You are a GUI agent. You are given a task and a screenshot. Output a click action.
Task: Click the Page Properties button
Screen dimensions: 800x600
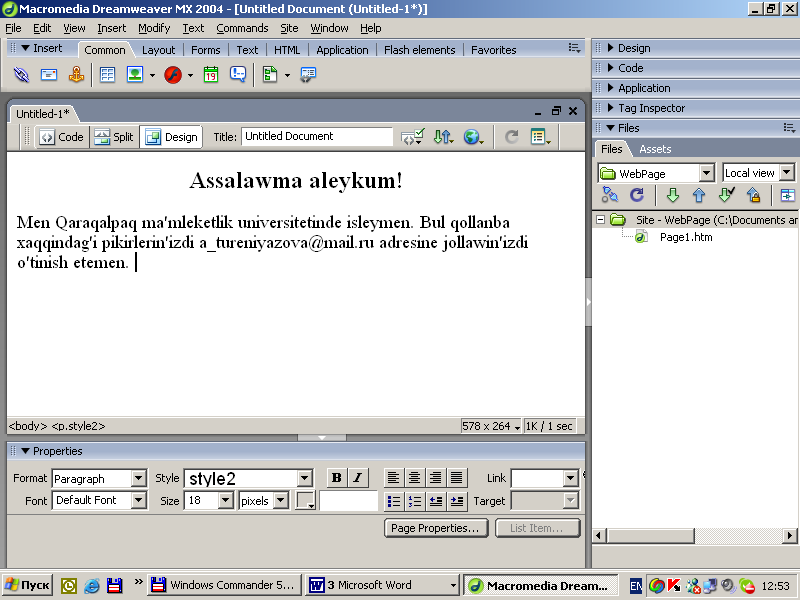(436, 528)
